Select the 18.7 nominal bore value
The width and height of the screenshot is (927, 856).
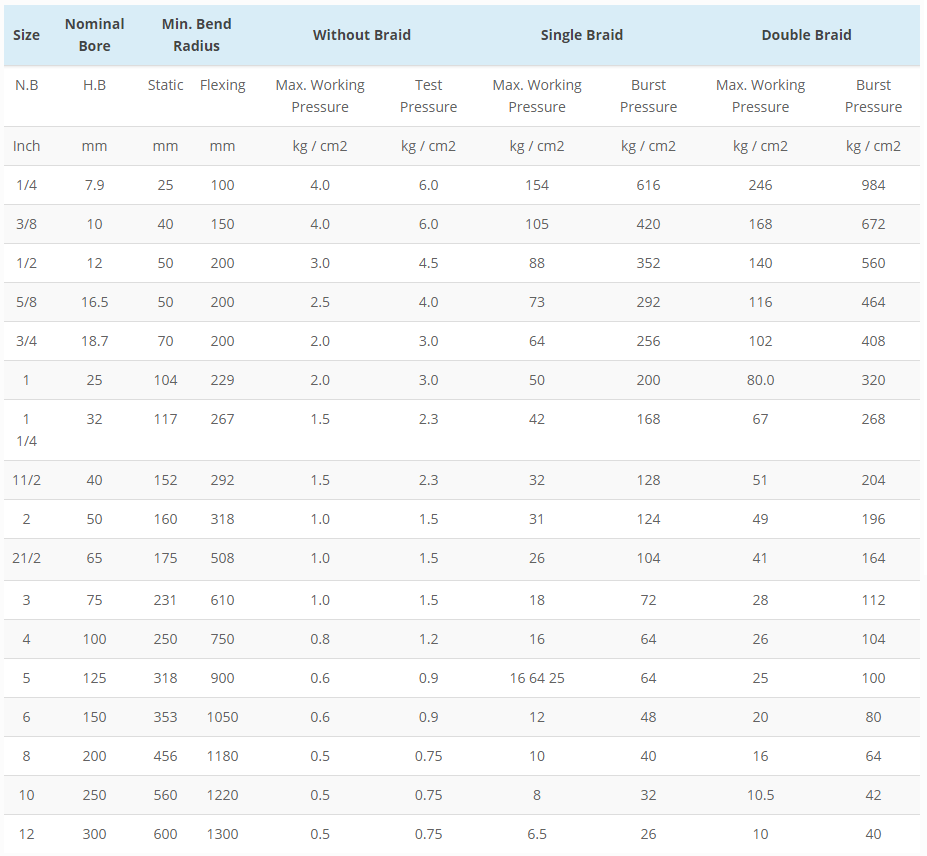[x=94, y=341]
